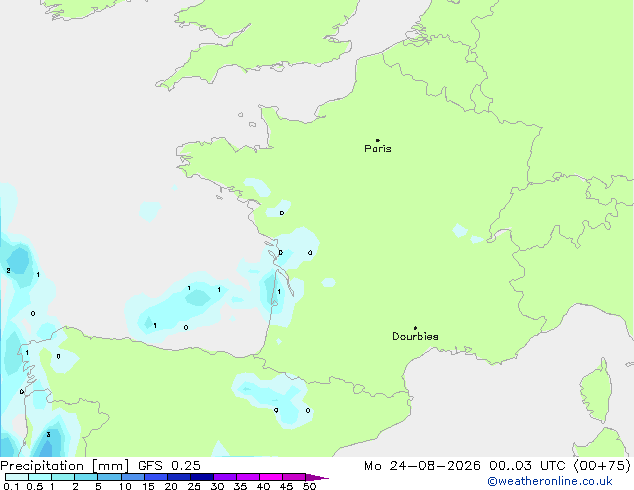
Task: Click the (00+75) forecast offset text
Action: tap(602, 466)
